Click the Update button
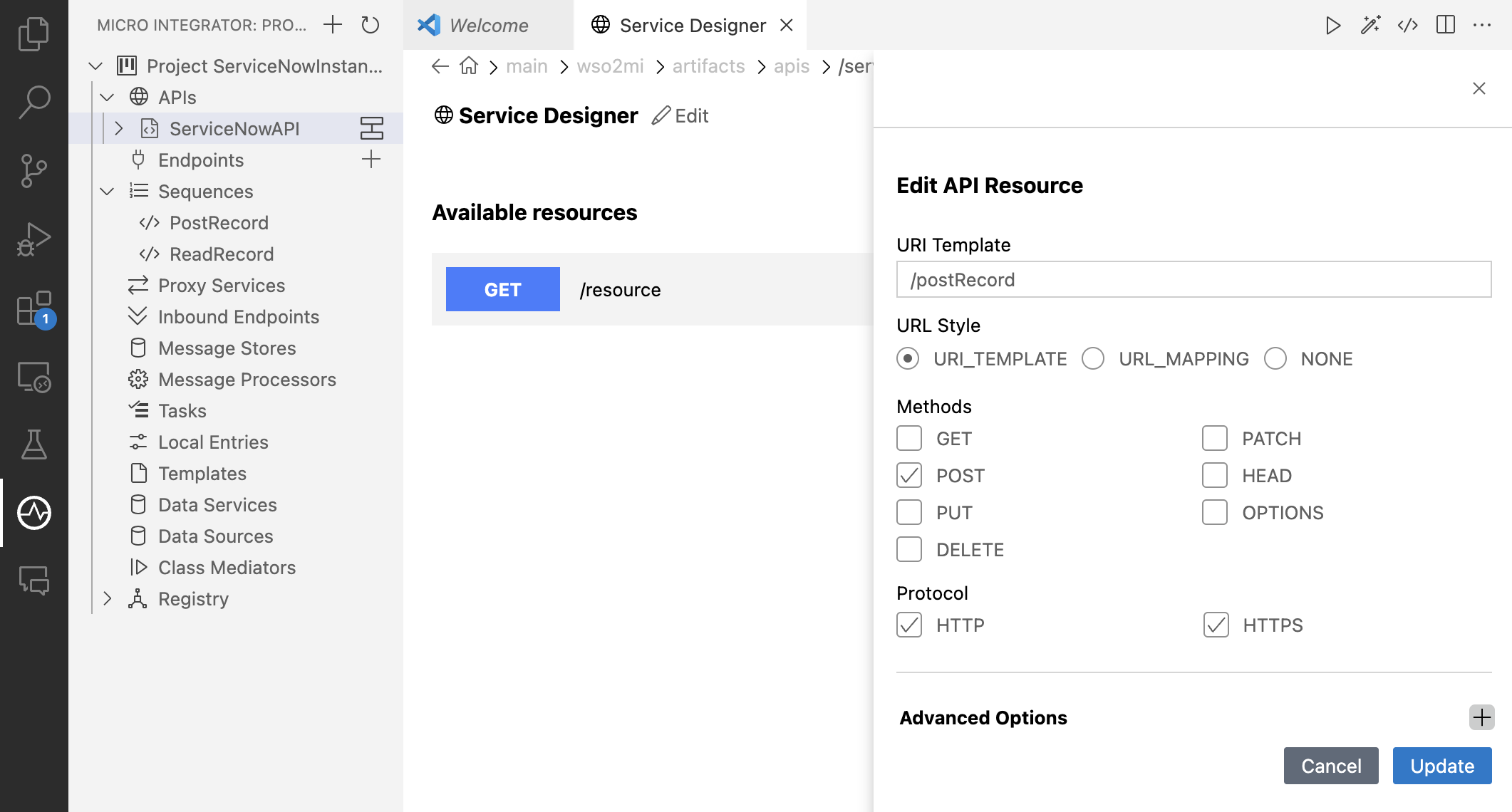The height and width of the screenshot is (812, 1512). [1442, 766]
